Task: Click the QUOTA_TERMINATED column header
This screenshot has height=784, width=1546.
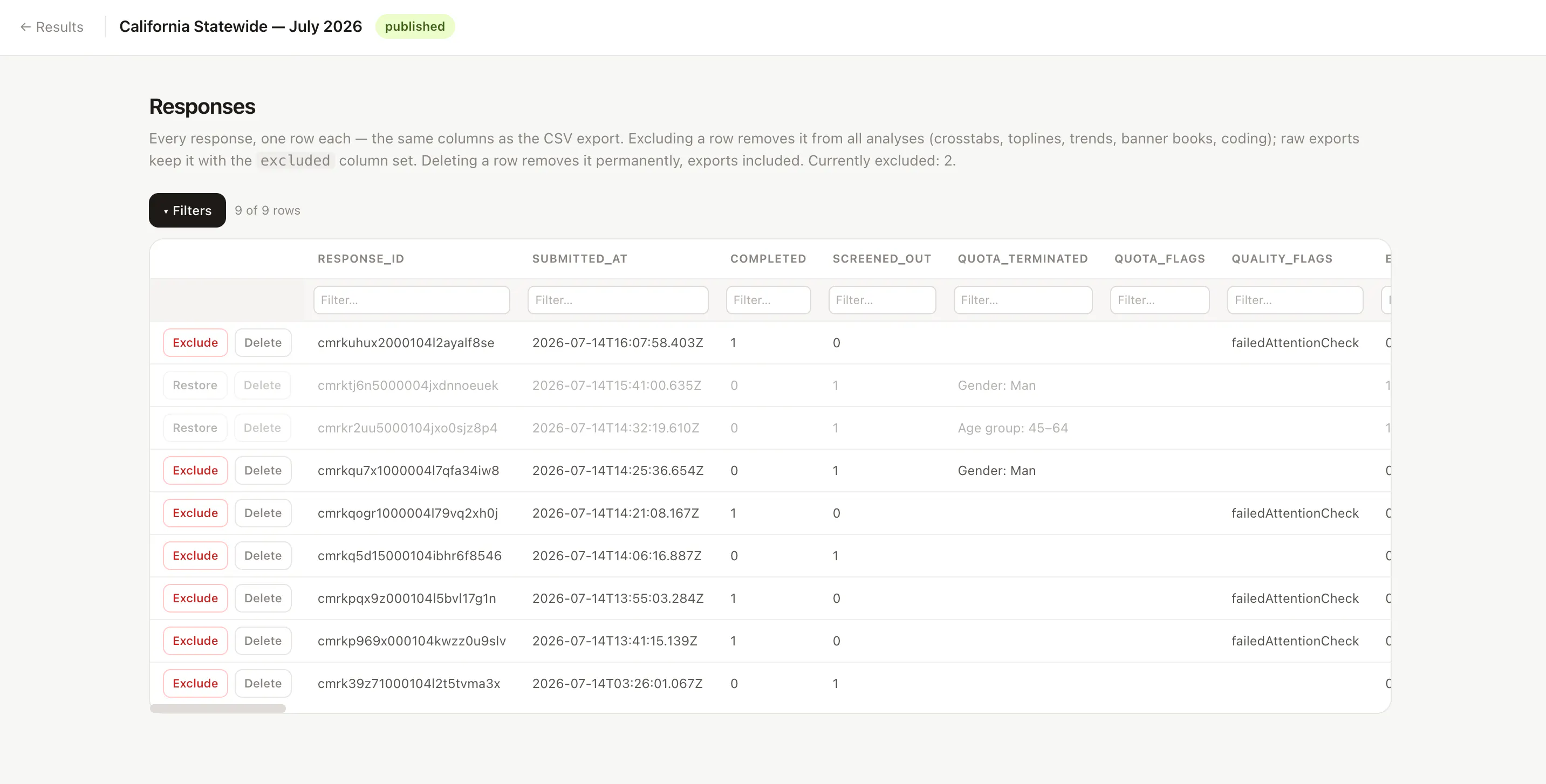Action: (1023, 258)
